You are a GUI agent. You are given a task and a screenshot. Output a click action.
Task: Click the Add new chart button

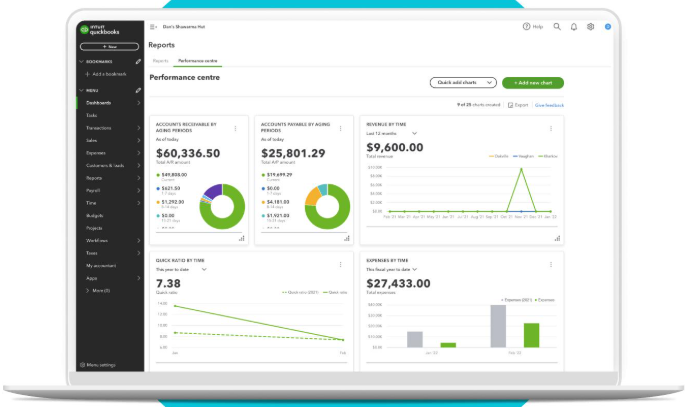pos(533,82)
